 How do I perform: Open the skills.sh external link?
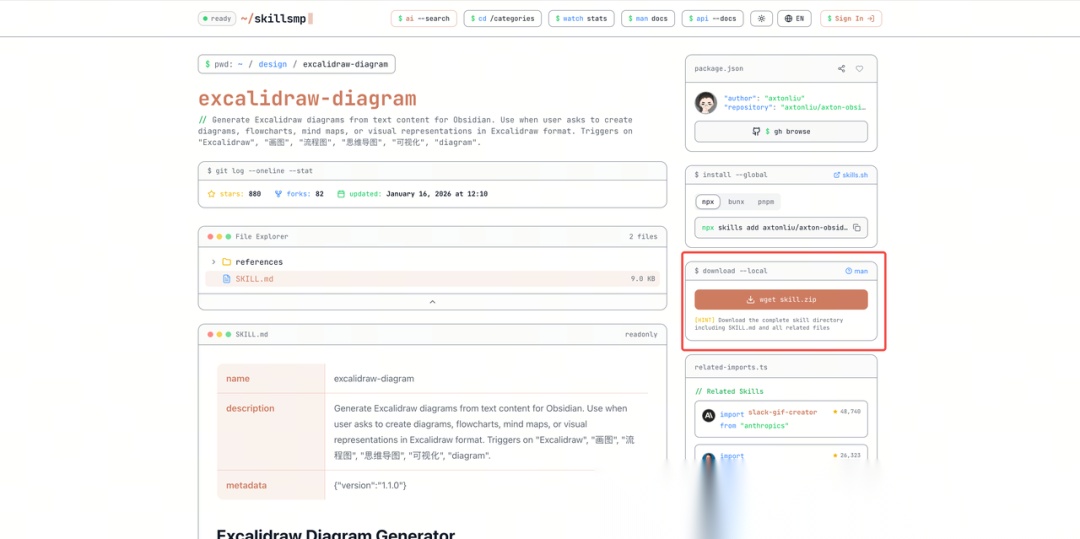coord(851,175)
